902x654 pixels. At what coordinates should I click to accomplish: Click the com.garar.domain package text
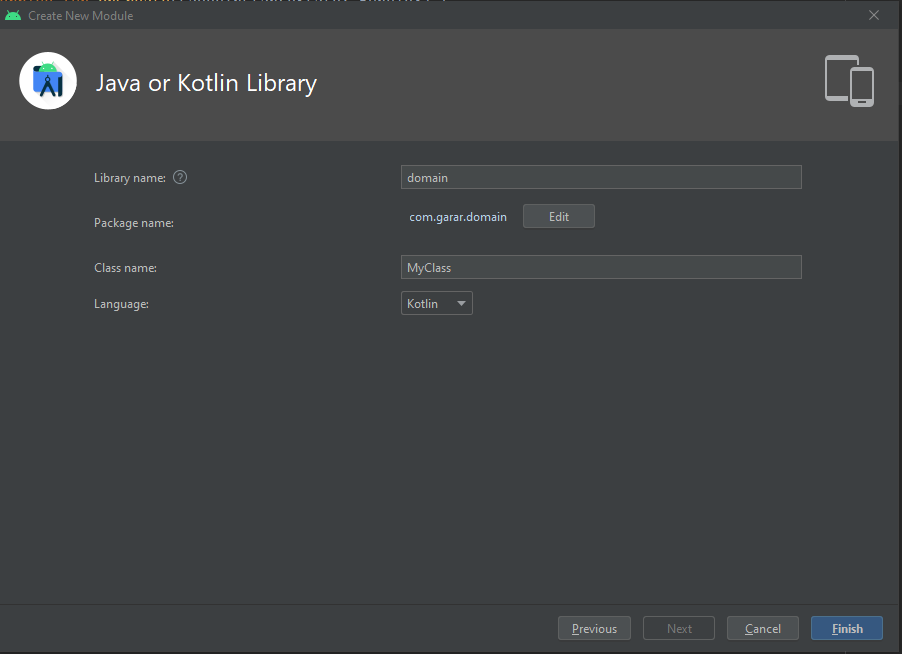click(x=458, y=216)
